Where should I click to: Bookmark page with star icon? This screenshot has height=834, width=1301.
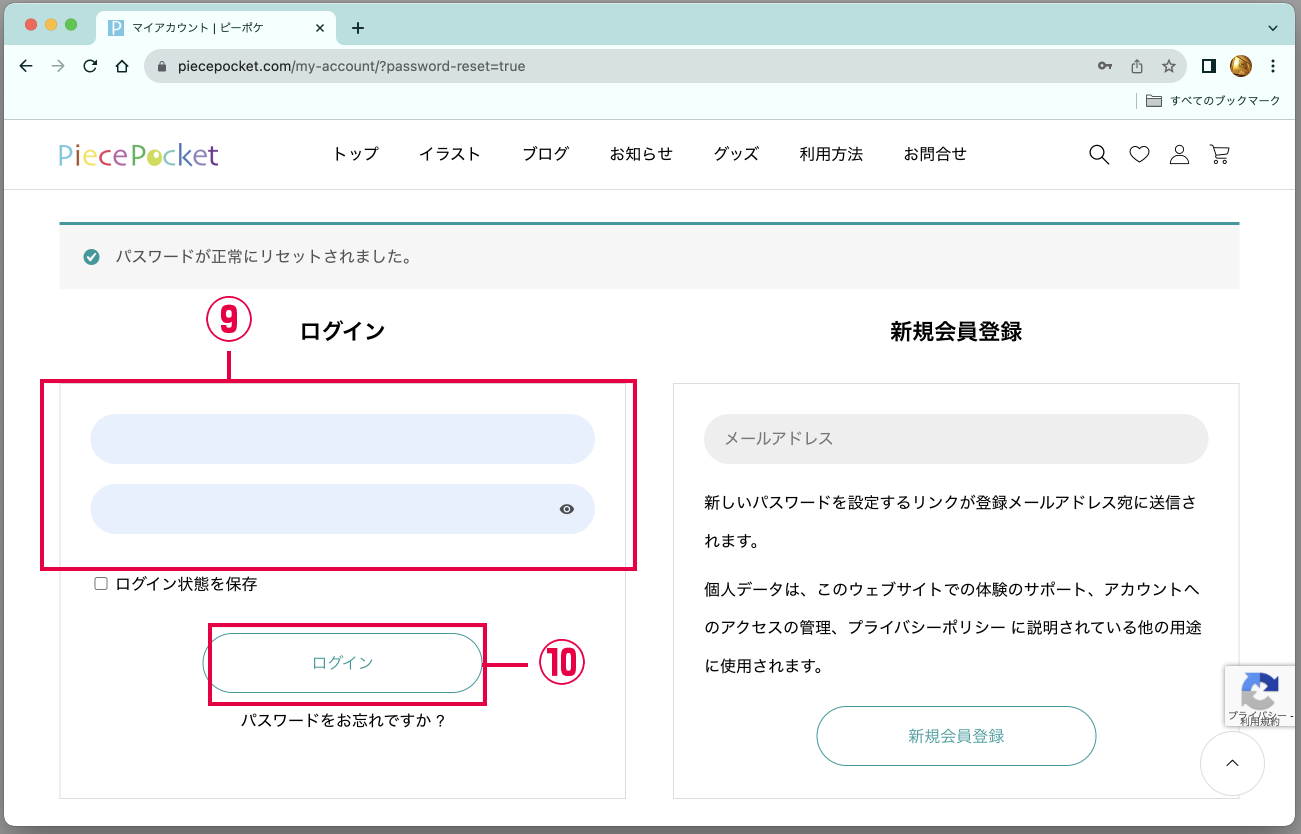(x=1168, y=66)
